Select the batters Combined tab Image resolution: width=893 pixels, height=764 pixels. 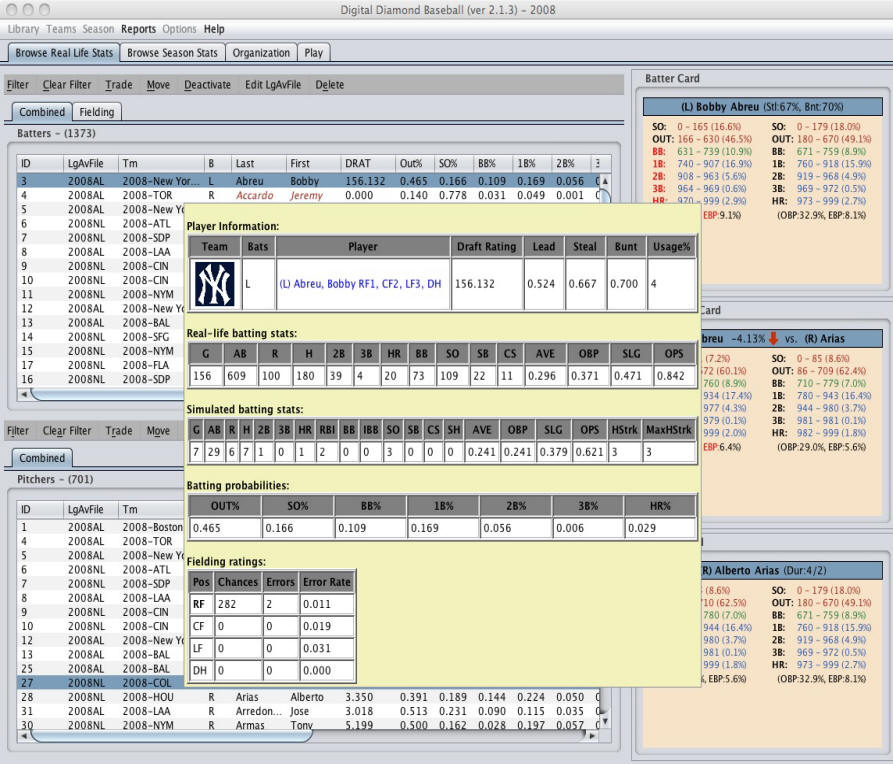42,112
